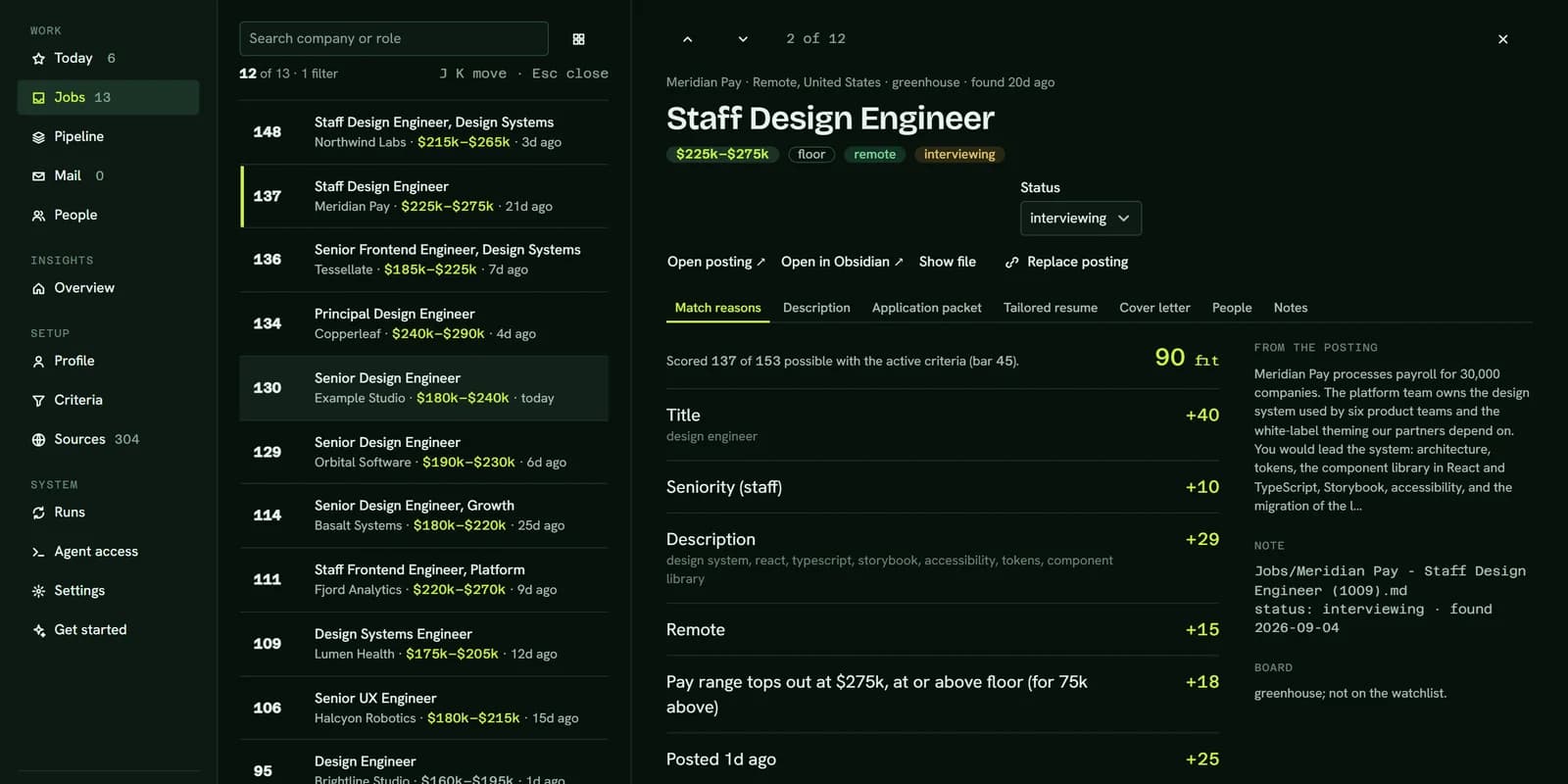
Task: Select the Meridian Pay Staff Design Engineer row
Action: [x=423, y=196]
